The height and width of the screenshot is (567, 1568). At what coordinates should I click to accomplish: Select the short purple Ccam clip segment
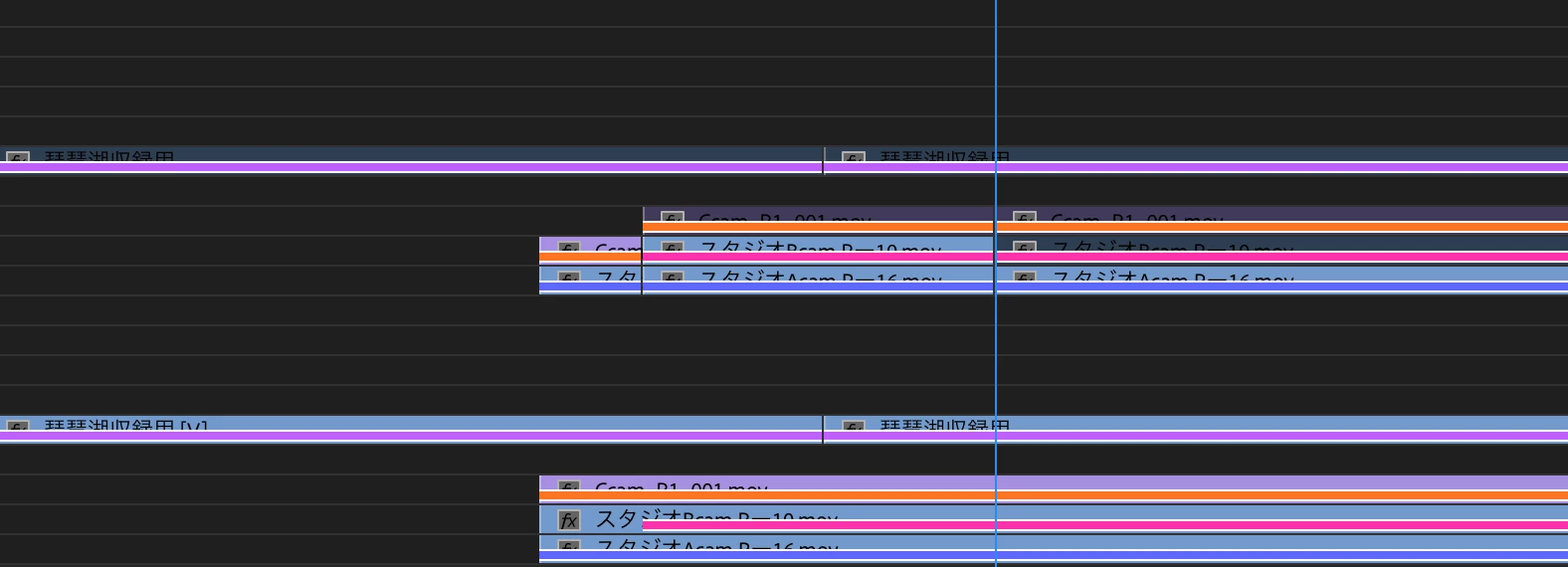(x=590, y=250)
